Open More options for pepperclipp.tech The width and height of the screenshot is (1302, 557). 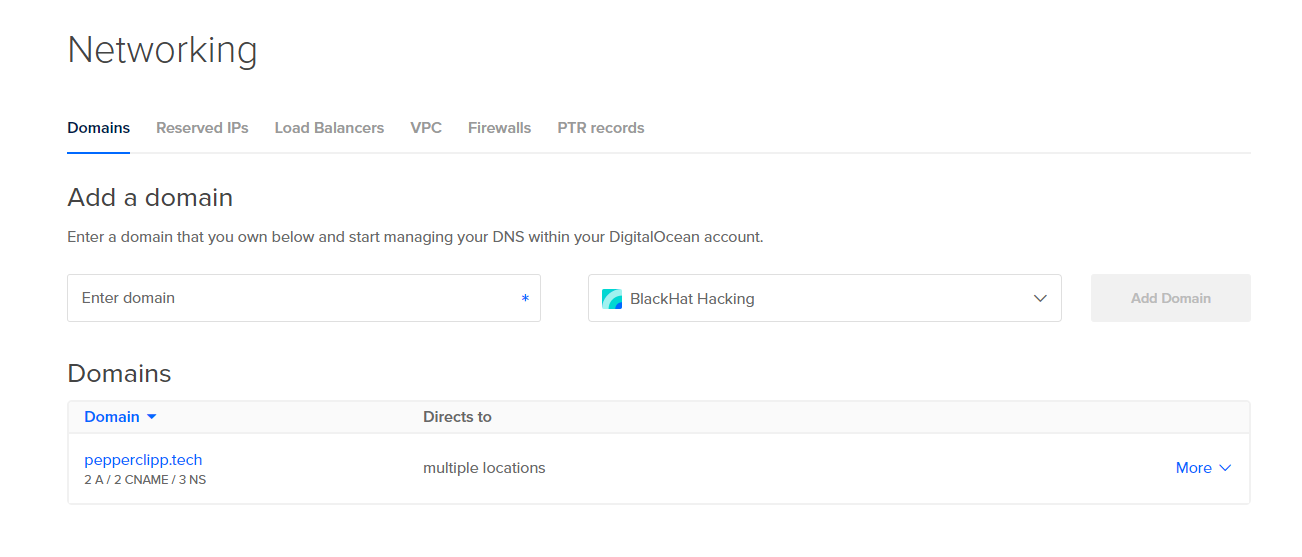[1194, 468]
